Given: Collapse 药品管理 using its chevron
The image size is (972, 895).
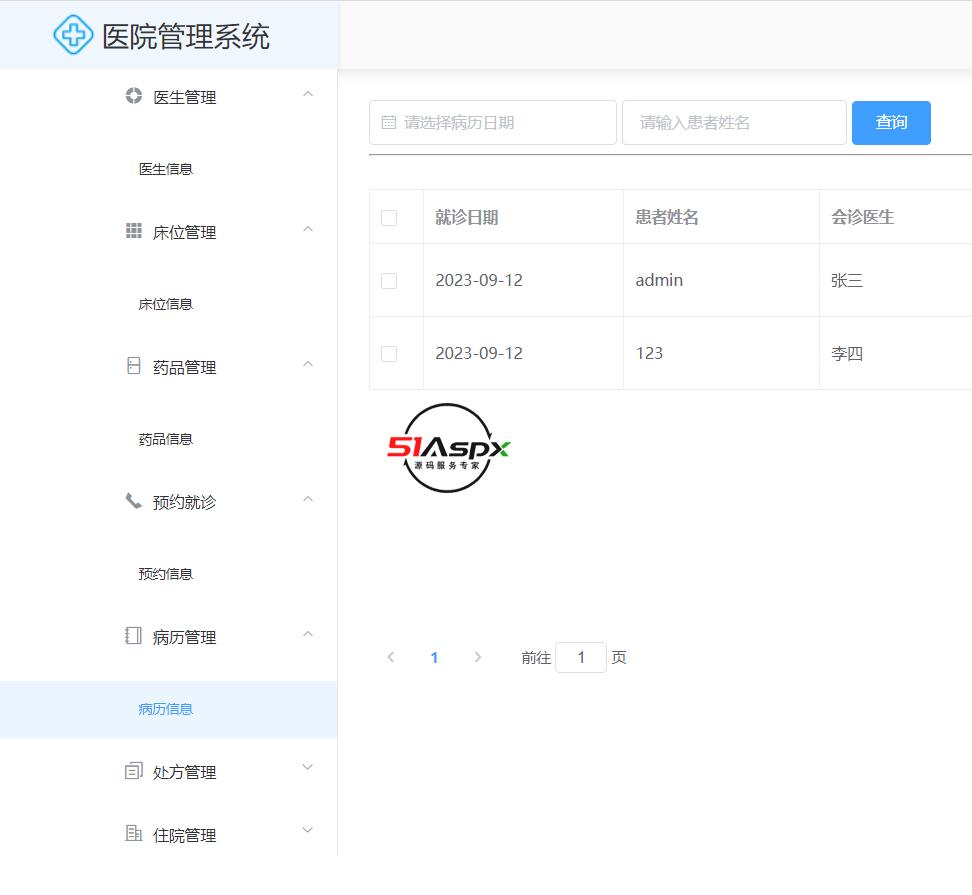Looking at the screenshot, I should [x=307, y=364].
